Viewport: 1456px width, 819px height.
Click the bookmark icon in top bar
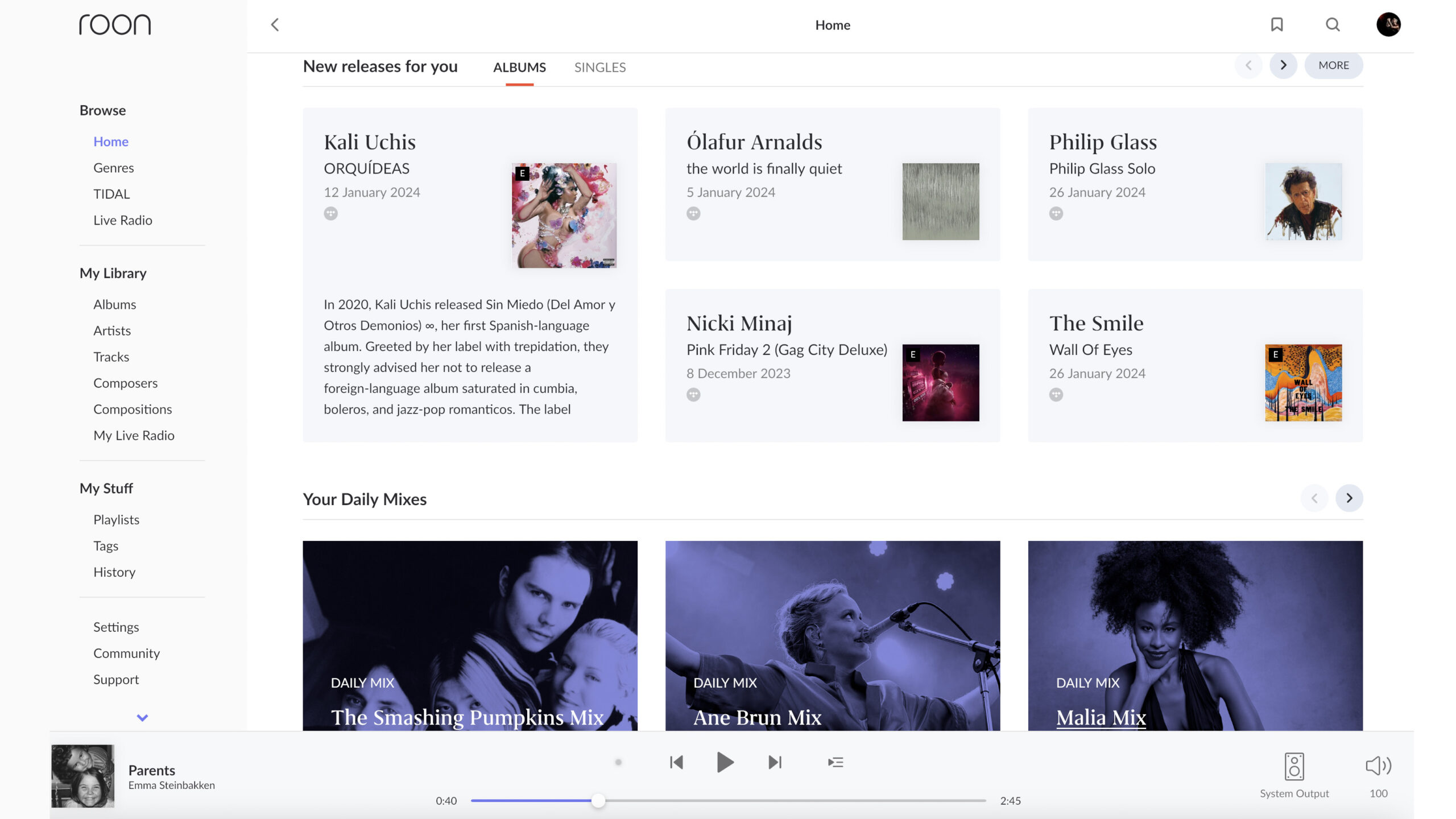click(1277, 24)
